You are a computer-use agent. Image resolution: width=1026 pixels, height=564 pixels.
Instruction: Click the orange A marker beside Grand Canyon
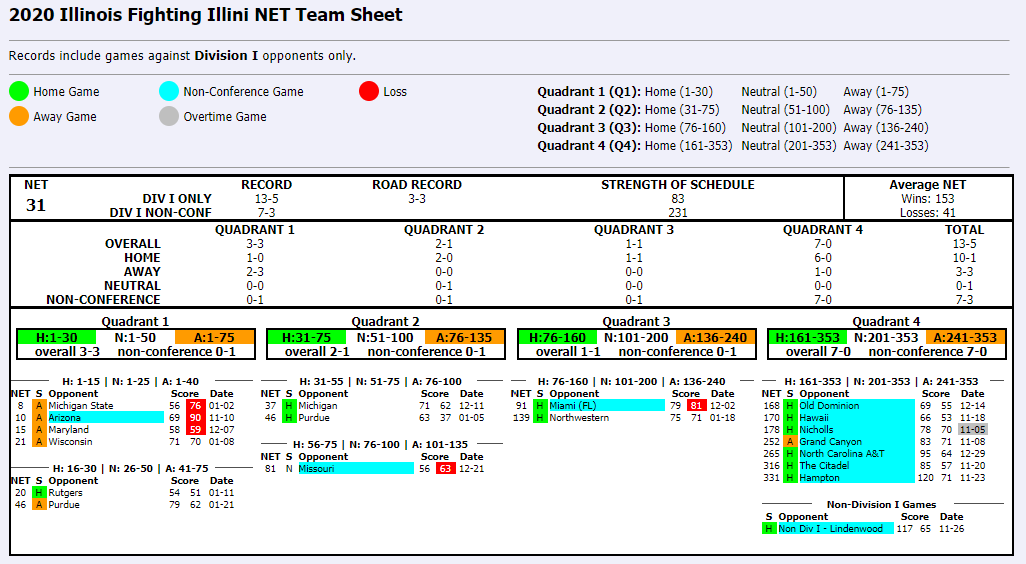791,442
